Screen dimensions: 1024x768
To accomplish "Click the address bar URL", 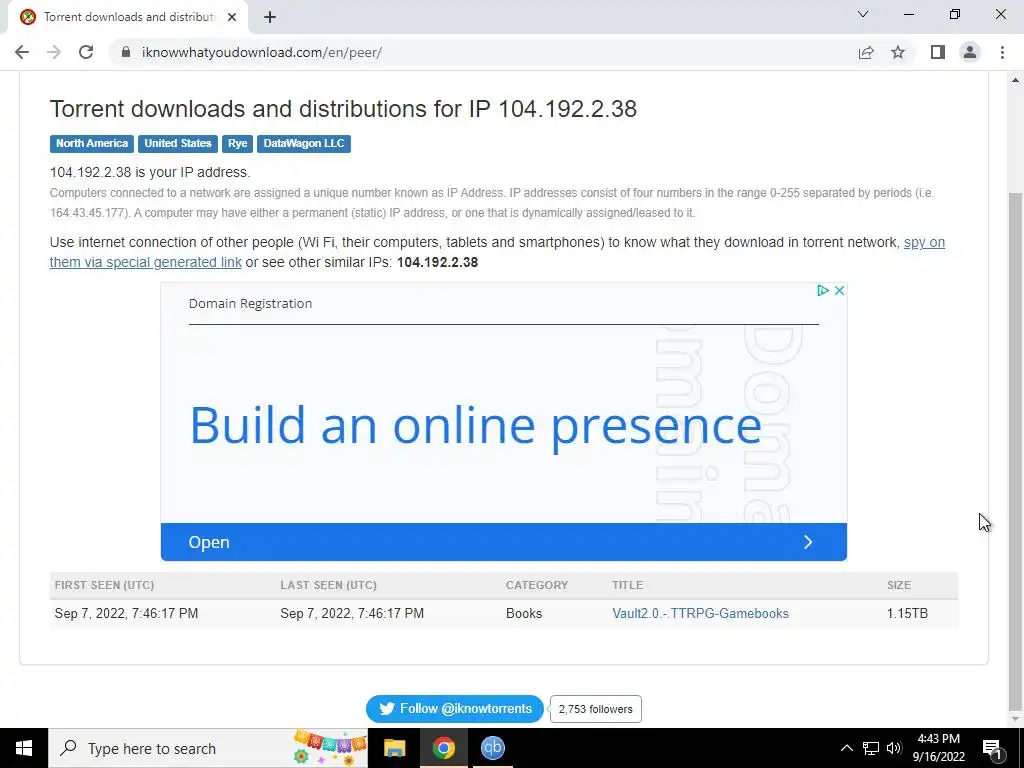I will click(262, 52).
